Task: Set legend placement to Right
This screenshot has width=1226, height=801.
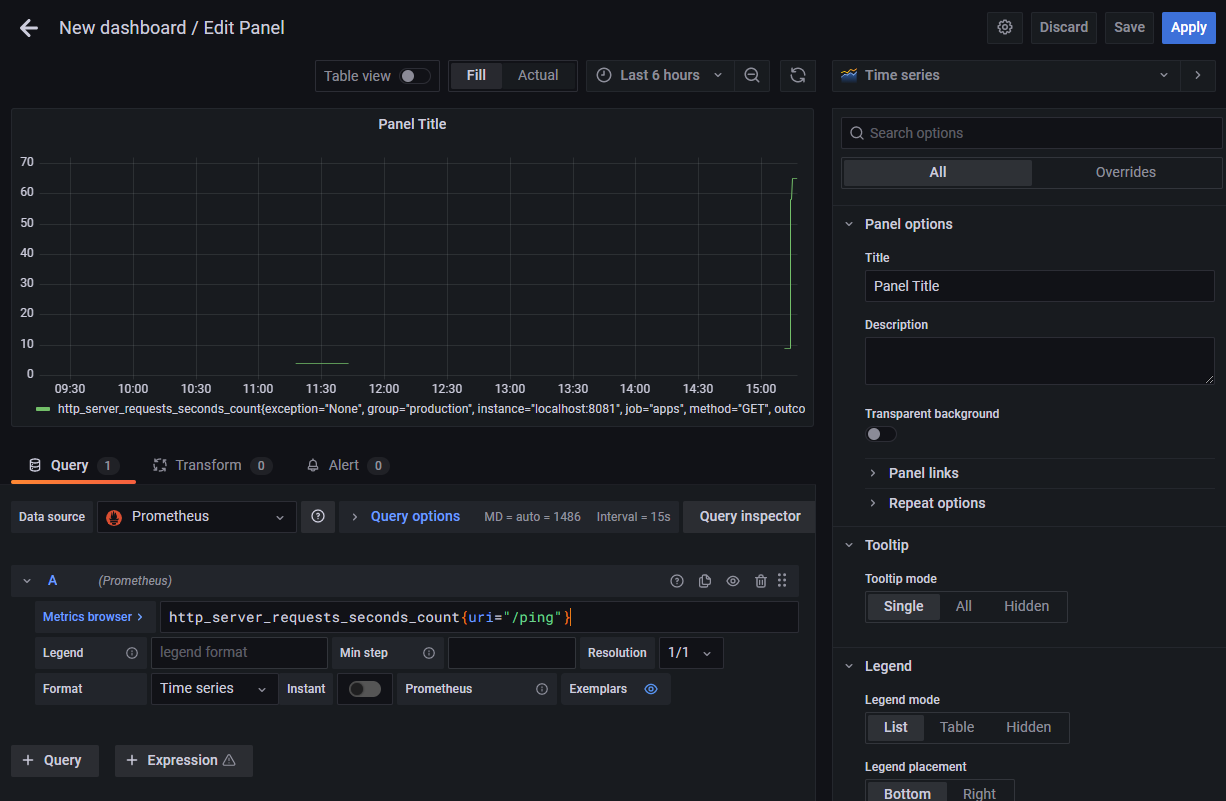Action: click(979, 793)
